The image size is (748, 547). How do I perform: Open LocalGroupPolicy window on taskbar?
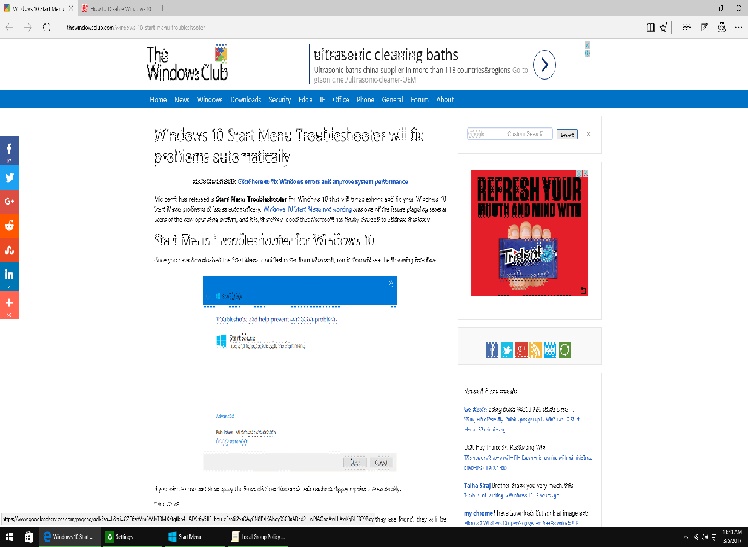point(258,537)
